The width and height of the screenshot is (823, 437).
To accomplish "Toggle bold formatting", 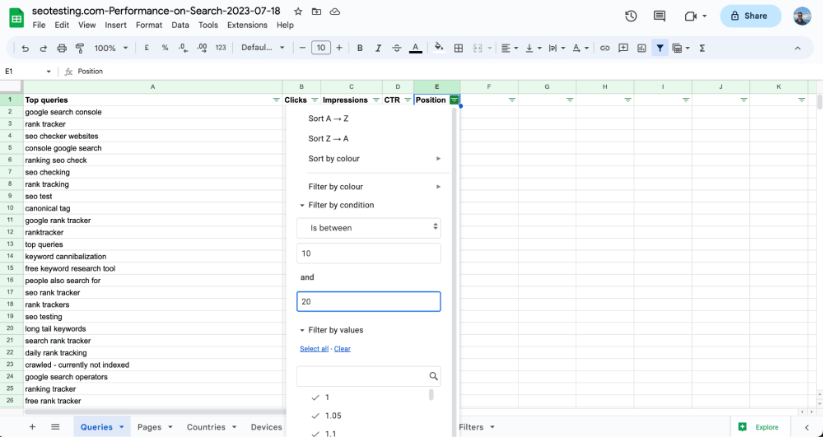I will pos(360,48).
